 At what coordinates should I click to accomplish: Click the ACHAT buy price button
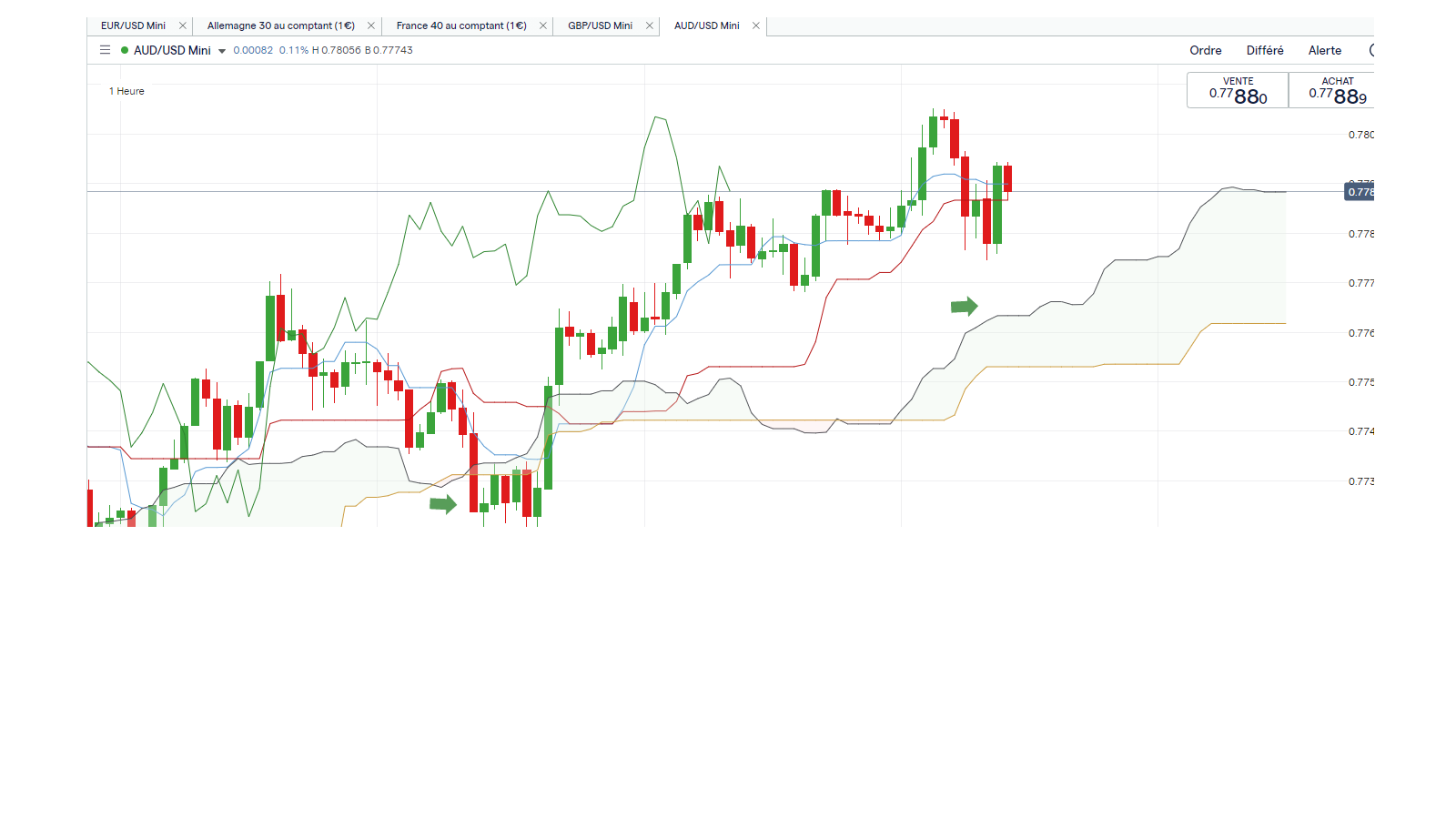[x=1332, y=90]
